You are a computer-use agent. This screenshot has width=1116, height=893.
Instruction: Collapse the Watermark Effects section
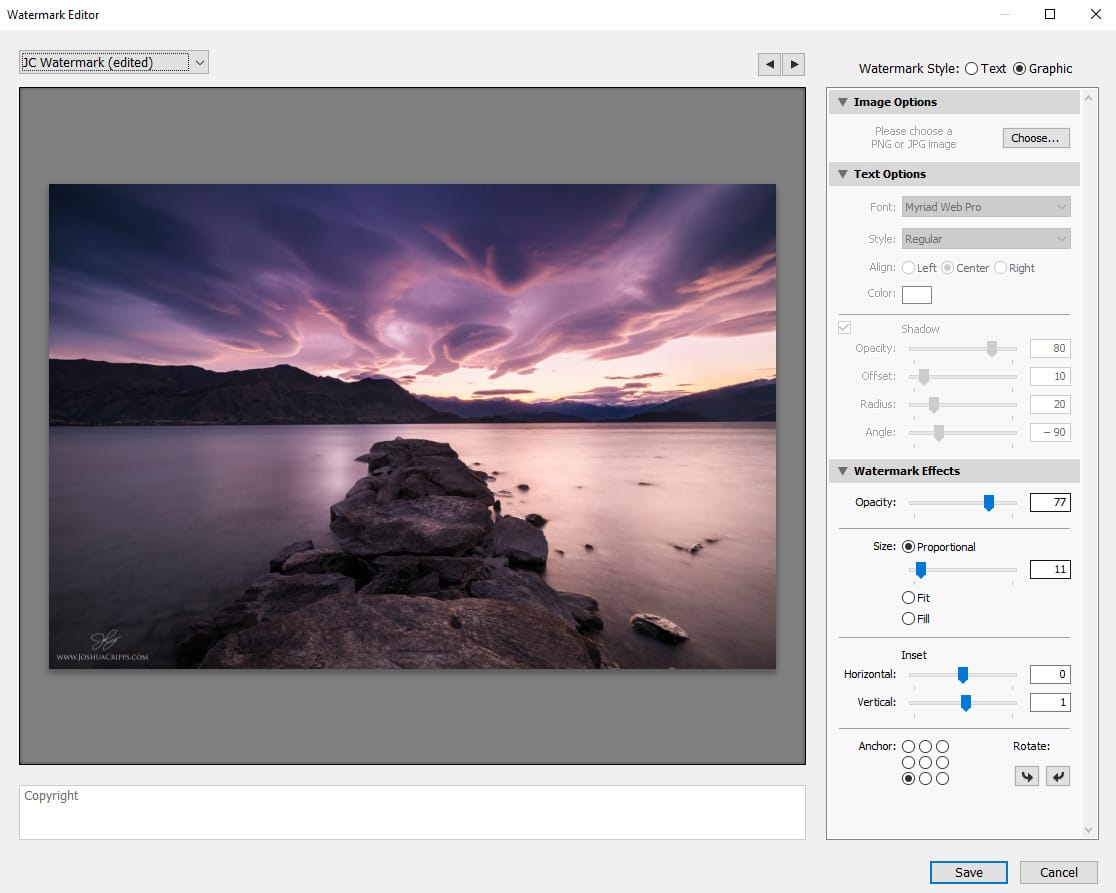(843, 470)
